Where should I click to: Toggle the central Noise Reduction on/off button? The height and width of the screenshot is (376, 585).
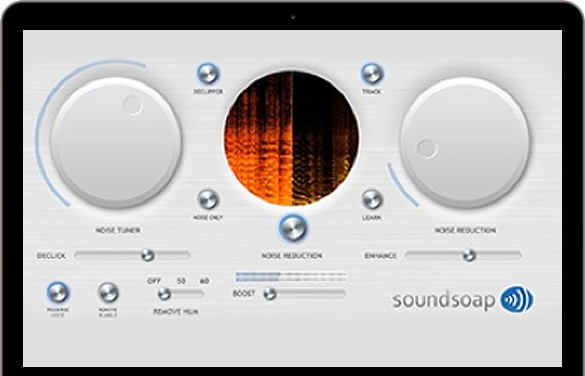293,228
